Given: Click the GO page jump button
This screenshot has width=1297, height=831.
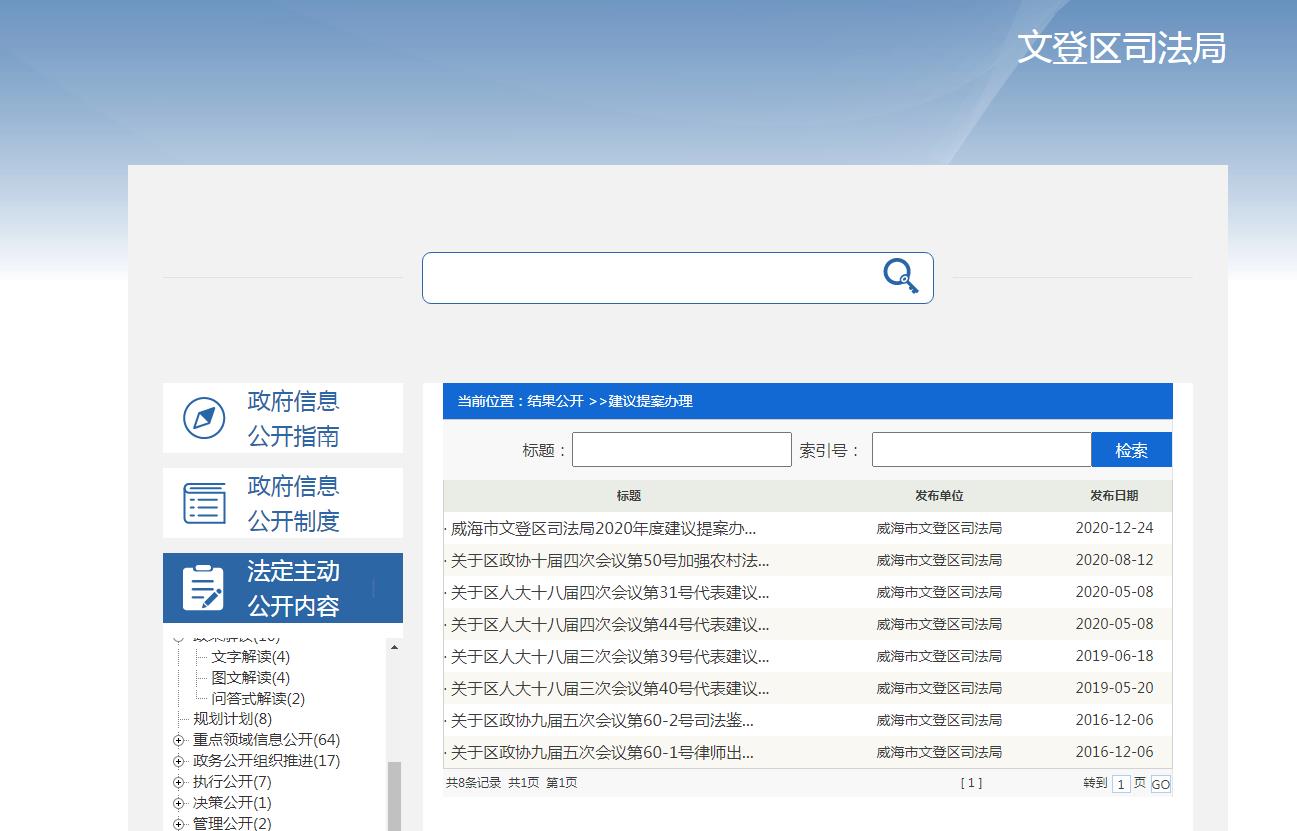Looking at the screenshot, I should coord(1160,784).
